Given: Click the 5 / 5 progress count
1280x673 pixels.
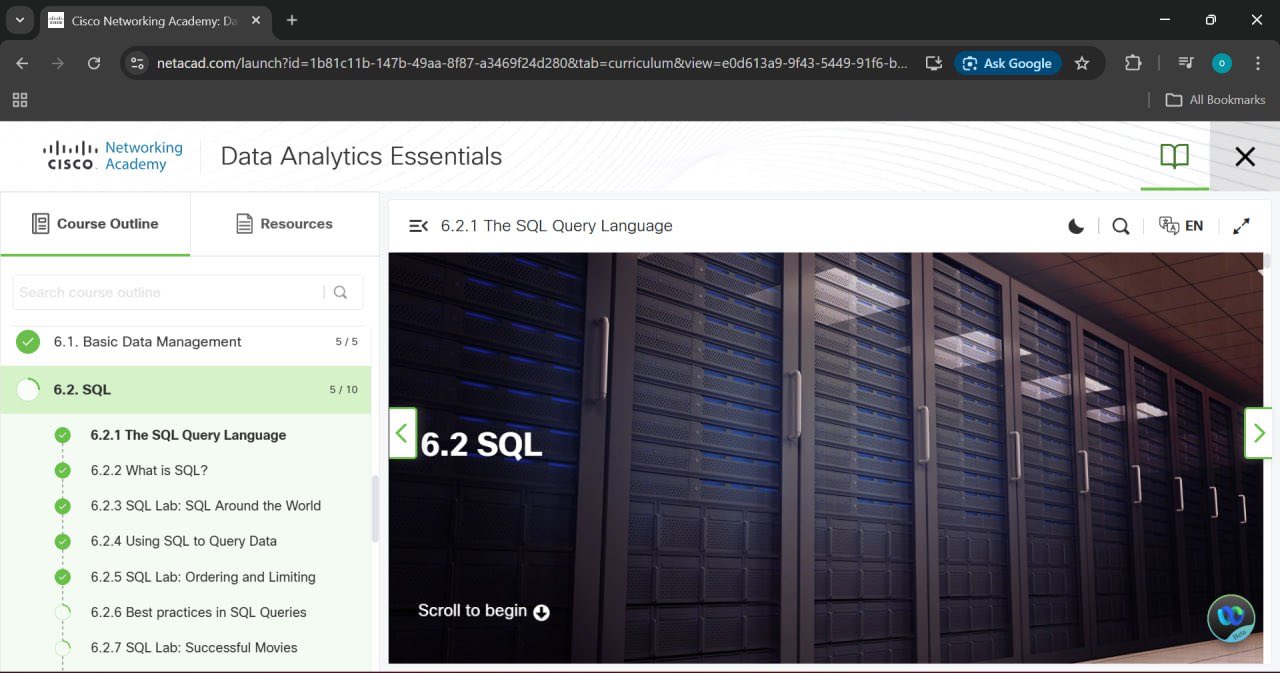Looking at the screenshot, I should pyautogui.click(x=346, y=342).
